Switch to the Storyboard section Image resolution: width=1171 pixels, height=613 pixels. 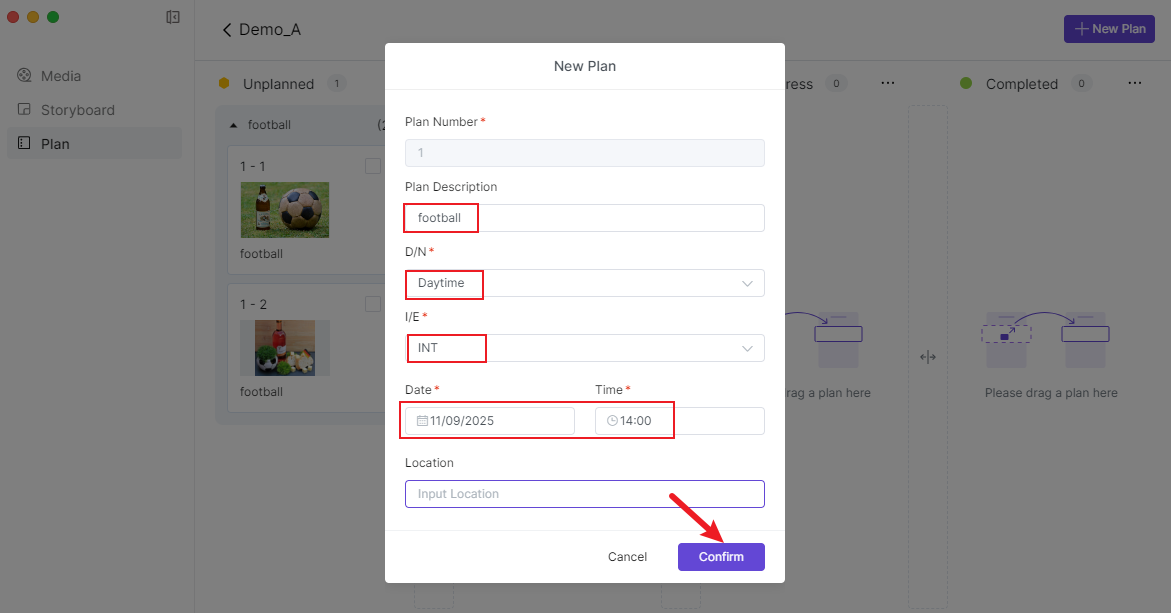click(x=77, y=110)
